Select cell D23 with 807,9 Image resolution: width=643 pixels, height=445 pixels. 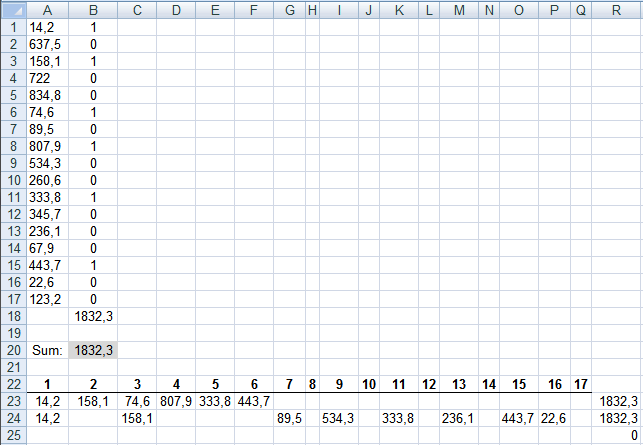click(176, 401)
